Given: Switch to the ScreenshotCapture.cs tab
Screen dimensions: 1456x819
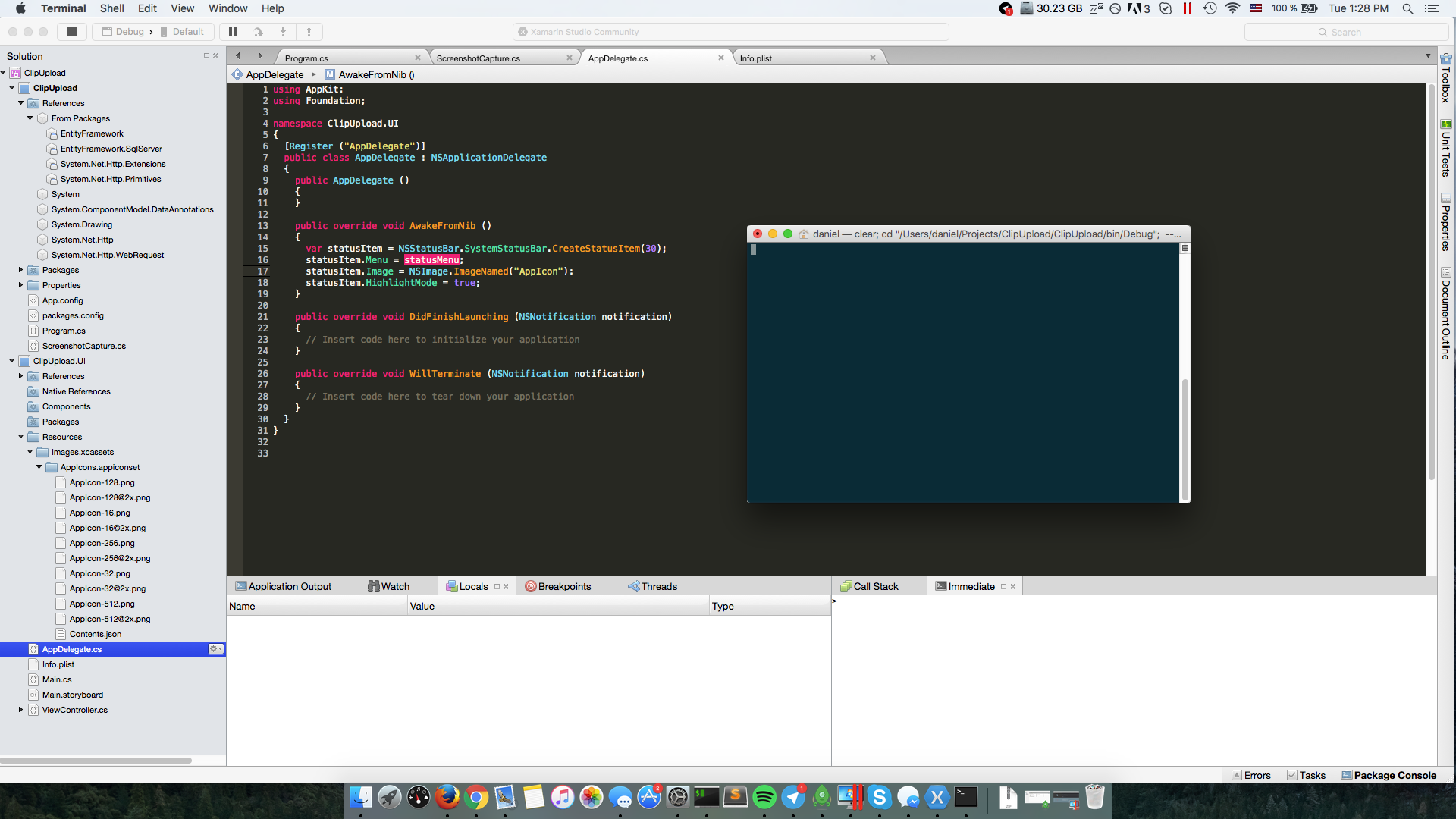Looking at the screenshot, I should pos(478,58).
